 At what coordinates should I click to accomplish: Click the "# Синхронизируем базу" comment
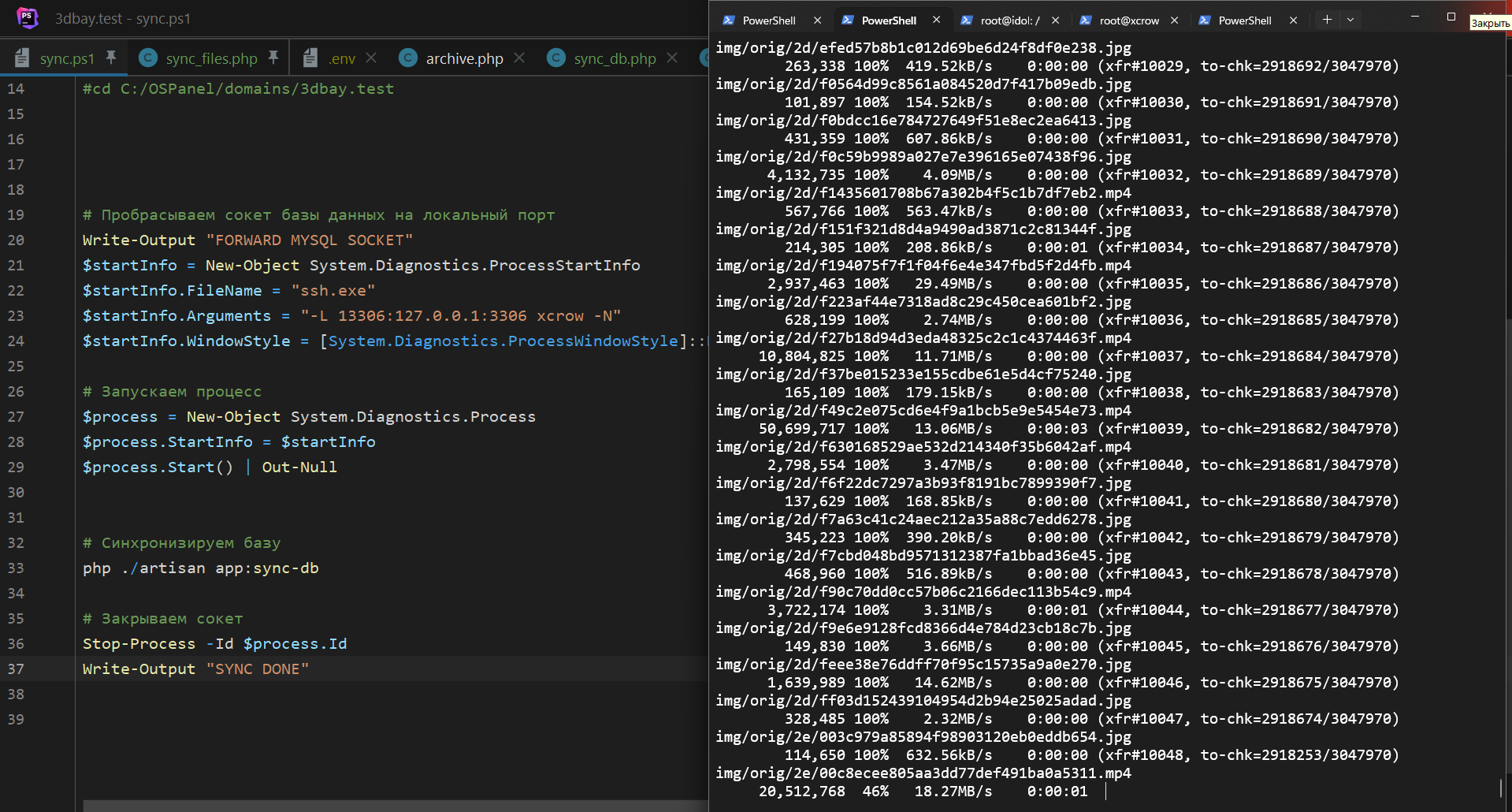[181, 542]
